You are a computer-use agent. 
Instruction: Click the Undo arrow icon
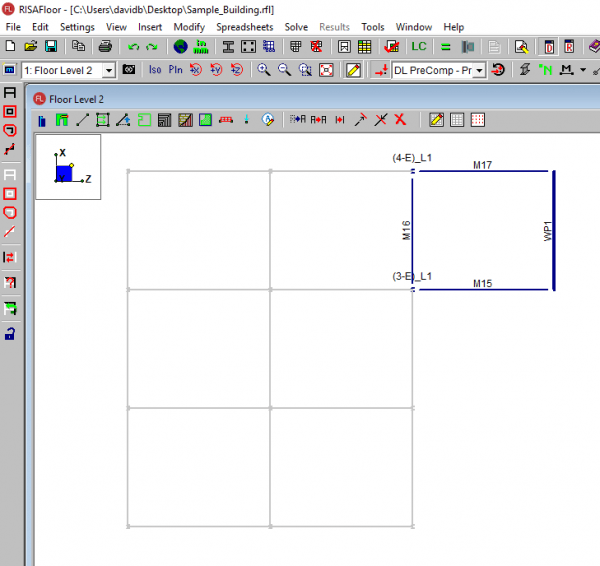(x=132, y=46)
